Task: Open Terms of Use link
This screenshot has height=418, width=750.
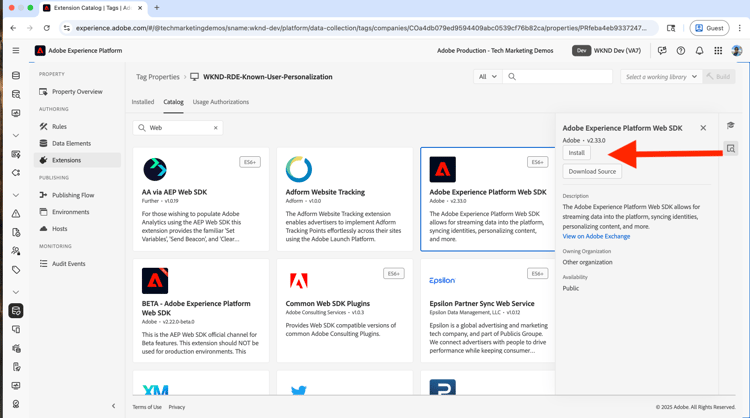Action: pyautogui.click(x=147, y=407)
